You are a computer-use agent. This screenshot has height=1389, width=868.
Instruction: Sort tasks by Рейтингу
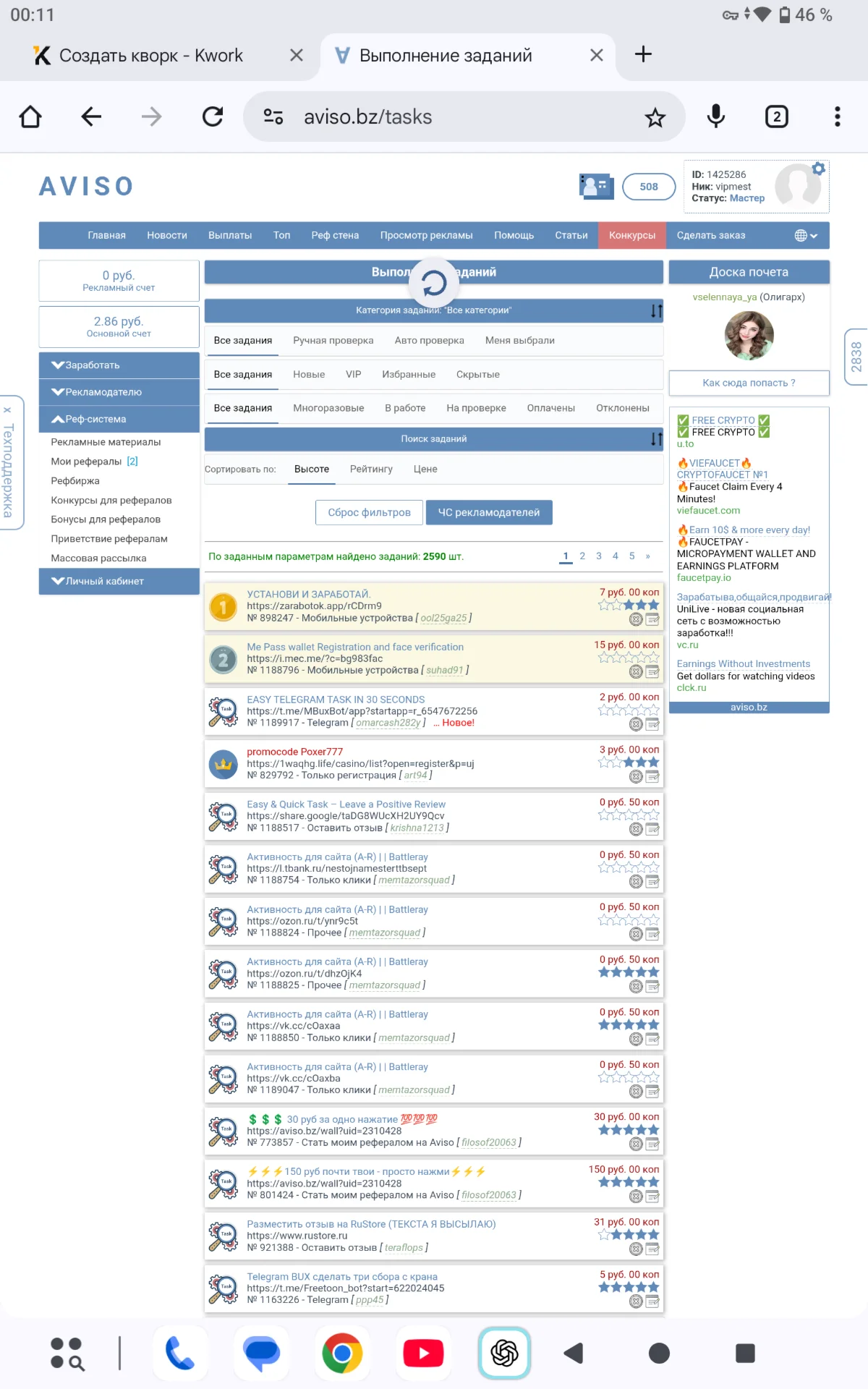click(371, 470)
